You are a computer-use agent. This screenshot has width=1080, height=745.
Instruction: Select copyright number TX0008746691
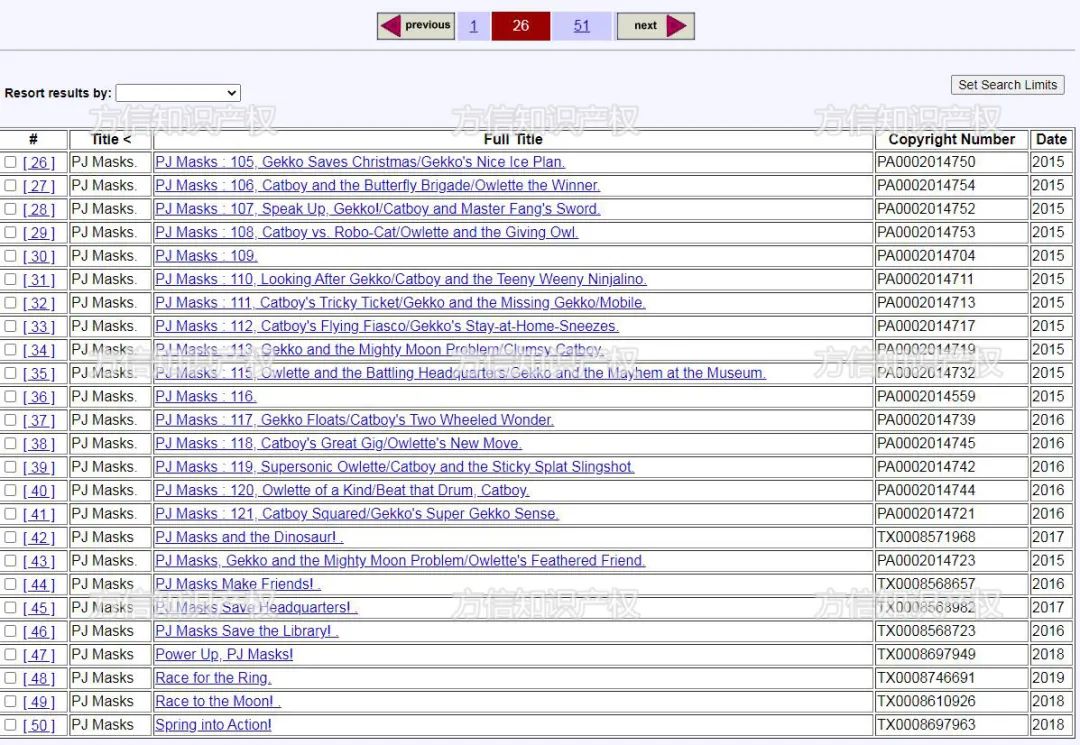(926, 678)
